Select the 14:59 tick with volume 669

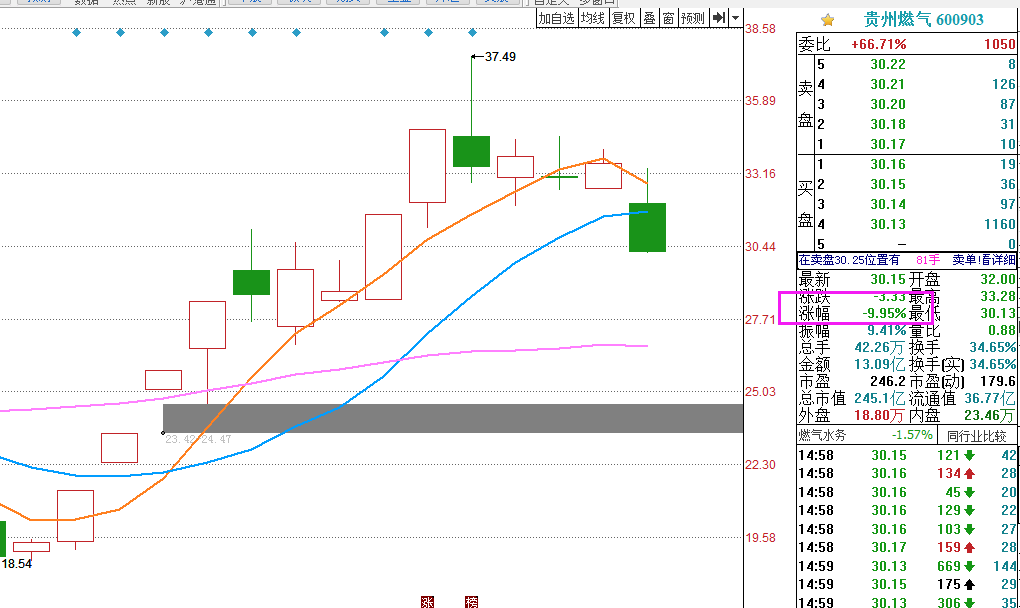(x=907, y=566)
